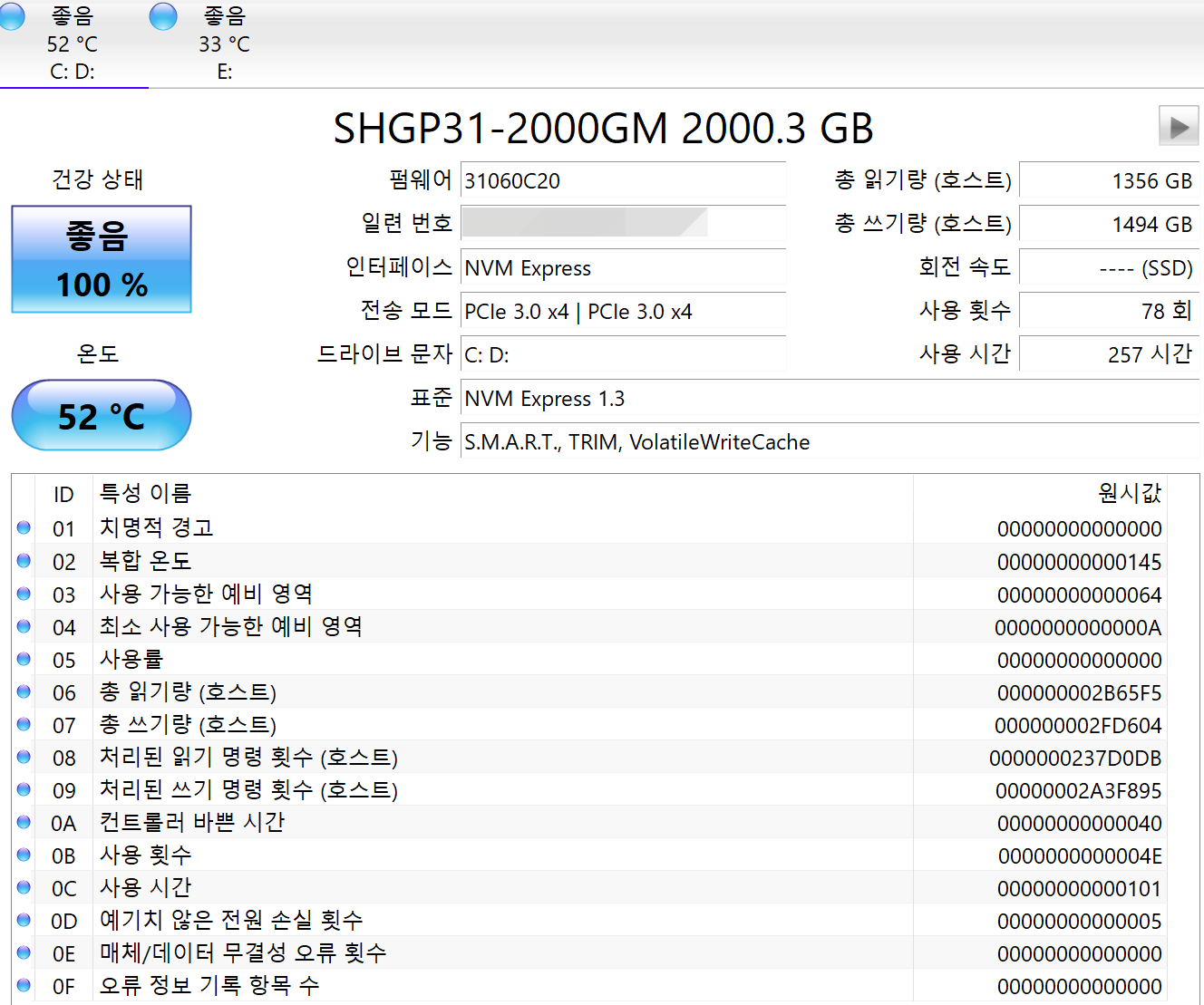Click the 52 °C temperature button
This screenshot has height=1005, width=1204.
[x=102, y=416]
